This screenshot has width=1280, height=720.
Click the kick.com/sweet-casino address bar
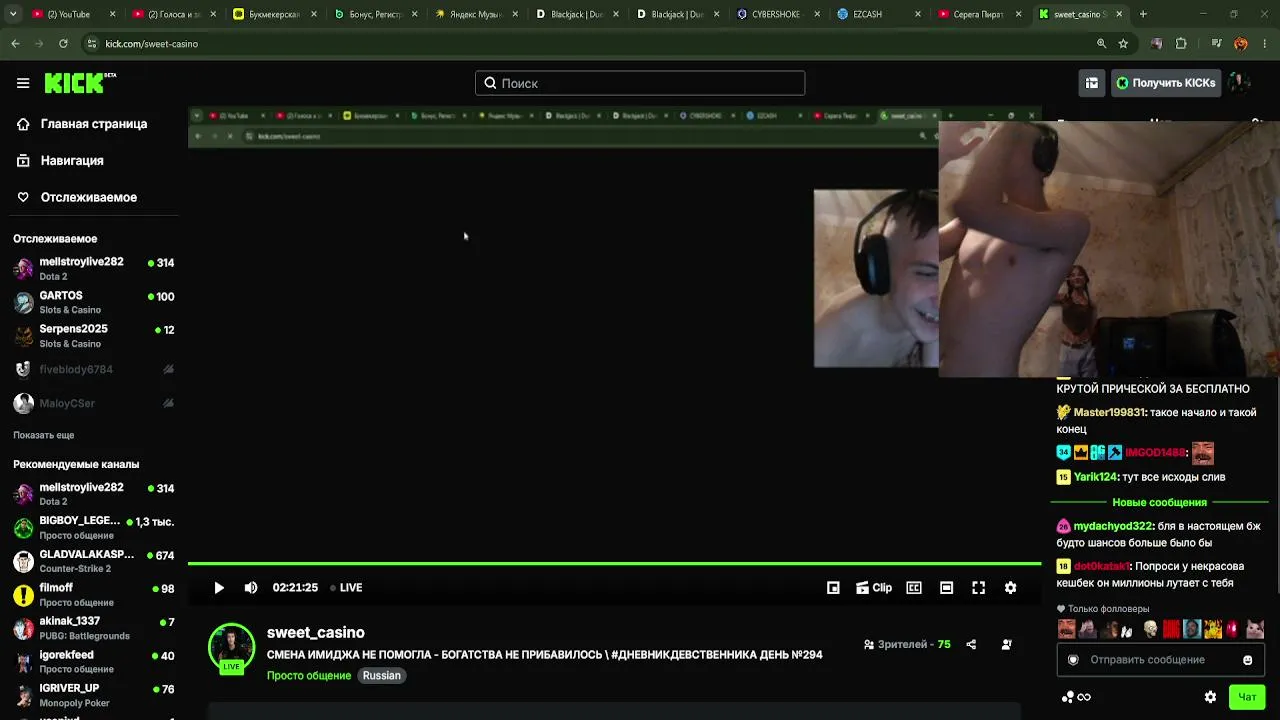pos(610,44)
